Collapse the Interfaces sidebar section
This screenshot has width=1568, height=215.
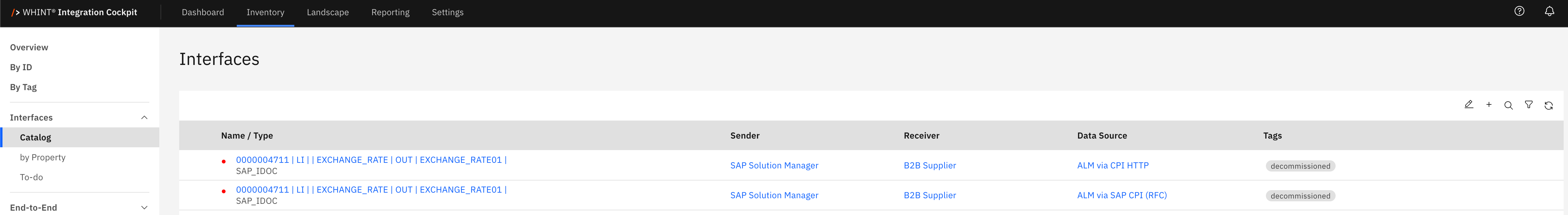click(144, 118)
